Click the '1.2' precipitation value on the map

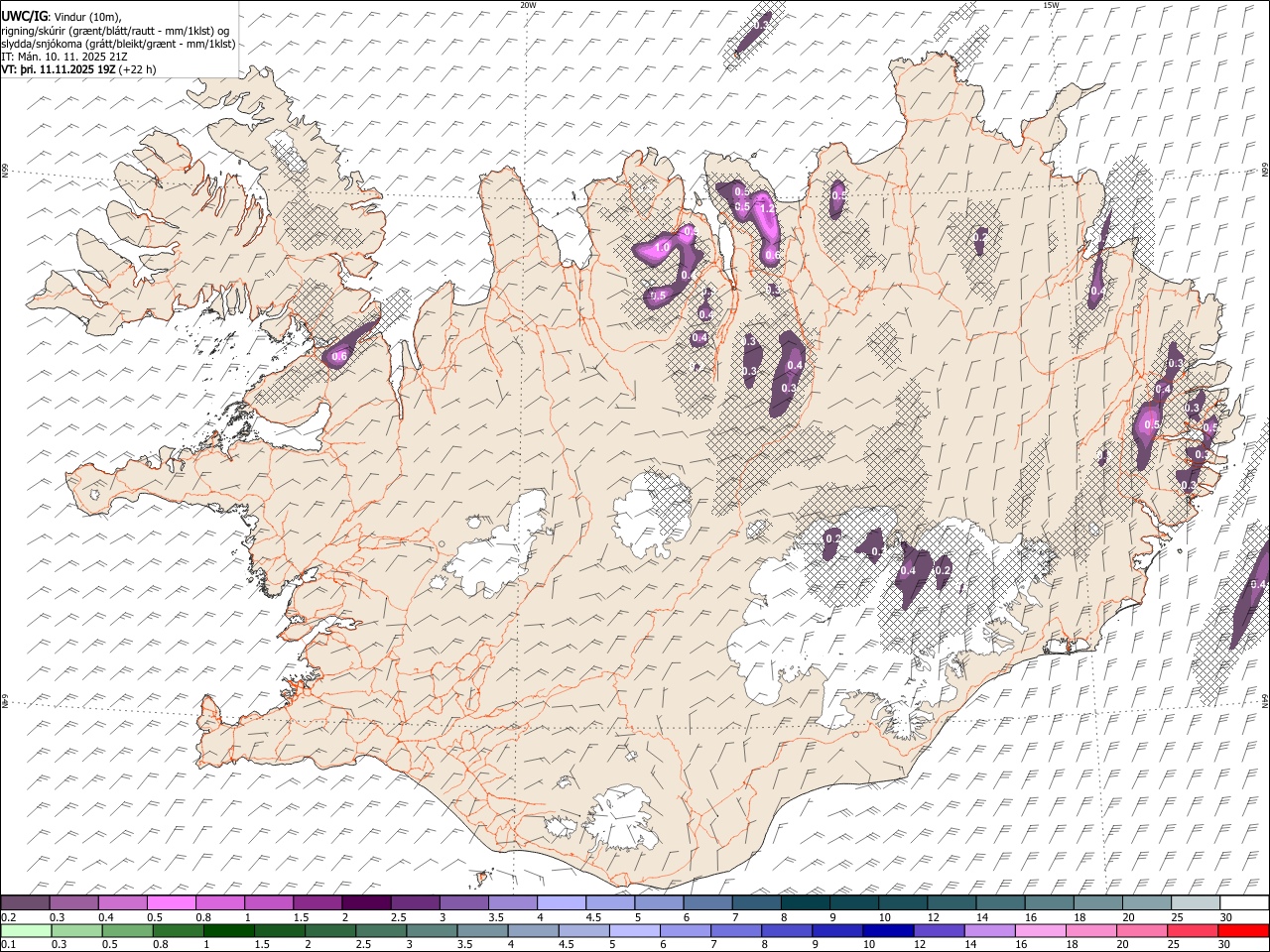766,208
